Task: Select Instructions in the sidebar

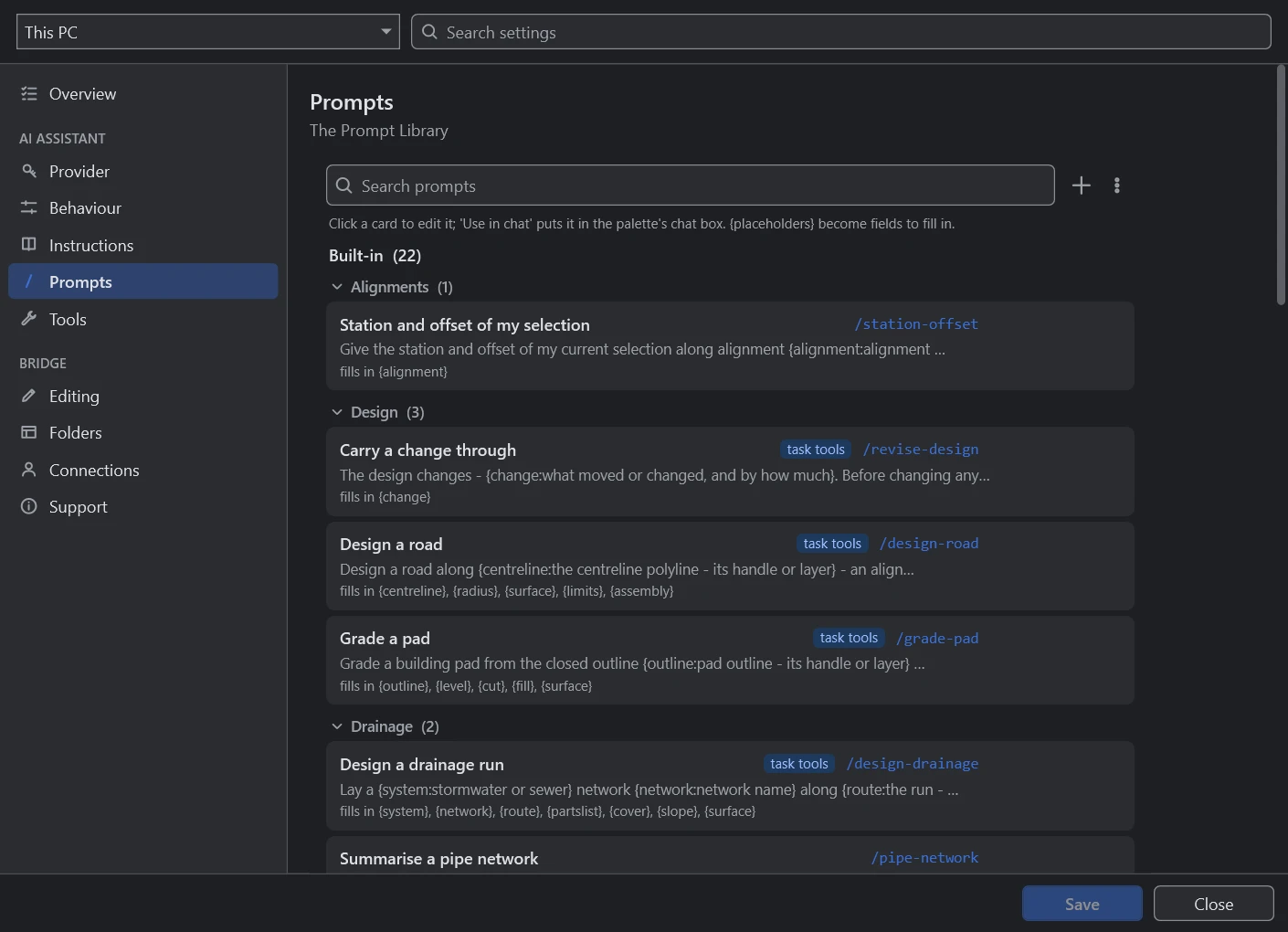Action: 143,246
